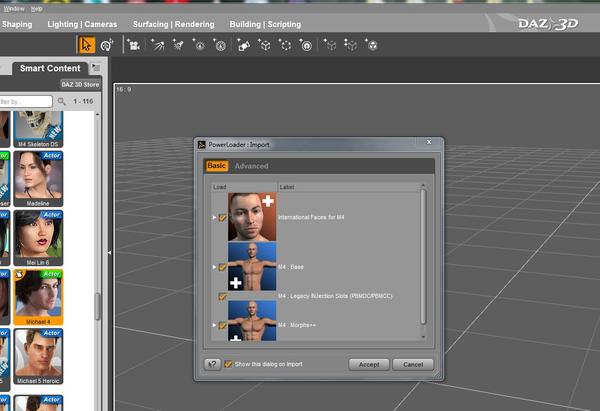Screen dimensions: 600x411
Task: Click the '16 : 9' viewport aspect label
Action: click(124, 89)
